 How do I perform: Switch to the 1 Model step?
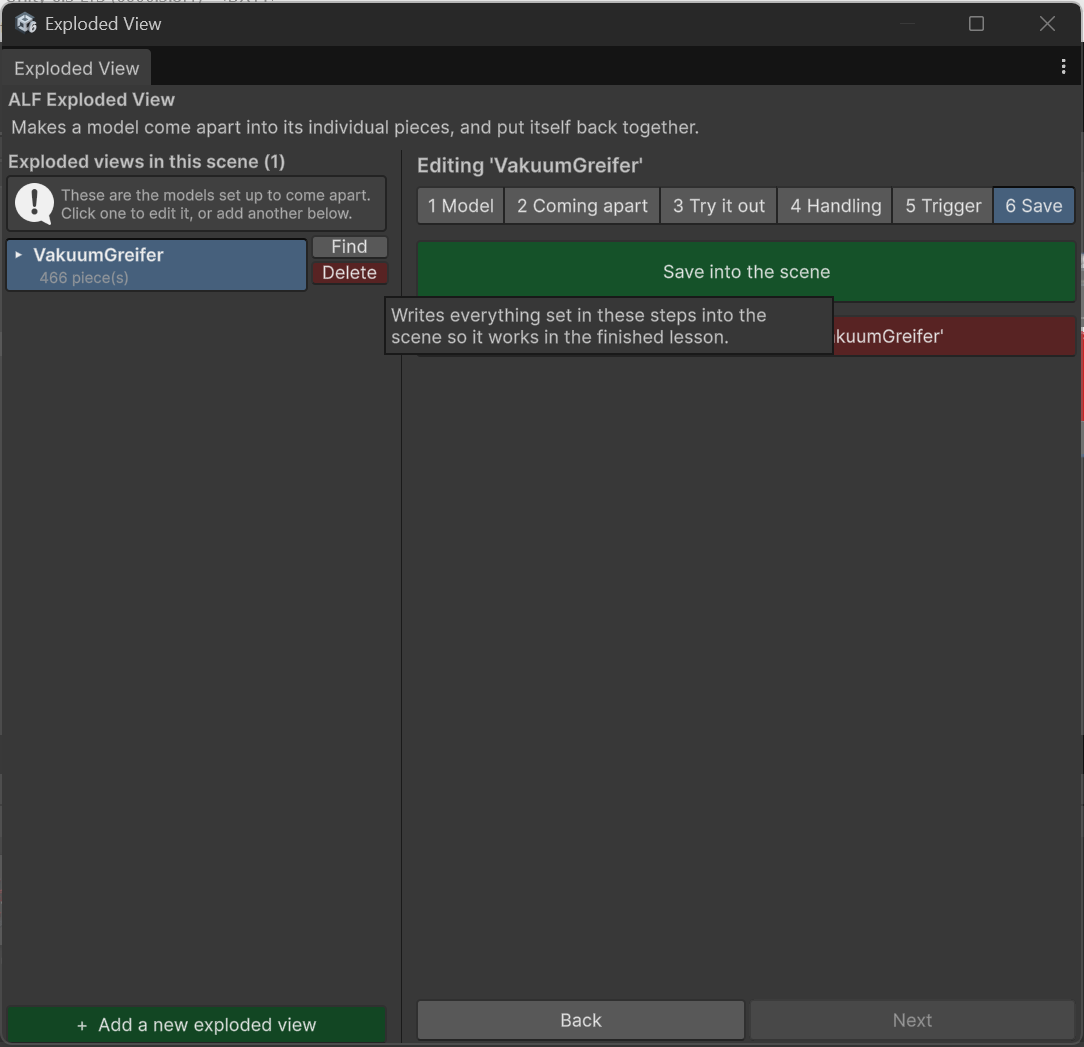click(460, 206)
